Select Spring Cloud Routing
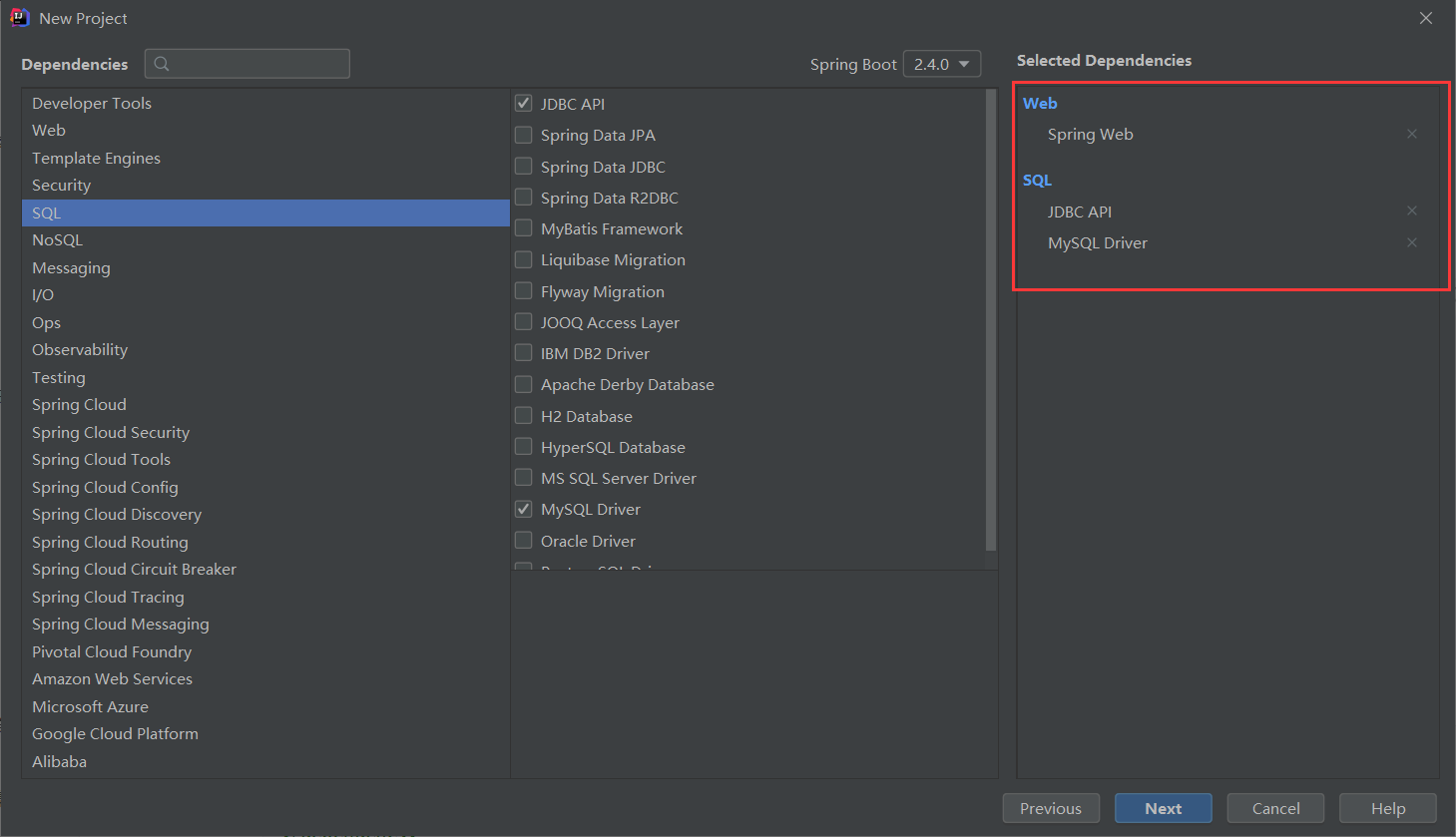This screenshot has width=1456, height=837. click(x=265, y=542)
